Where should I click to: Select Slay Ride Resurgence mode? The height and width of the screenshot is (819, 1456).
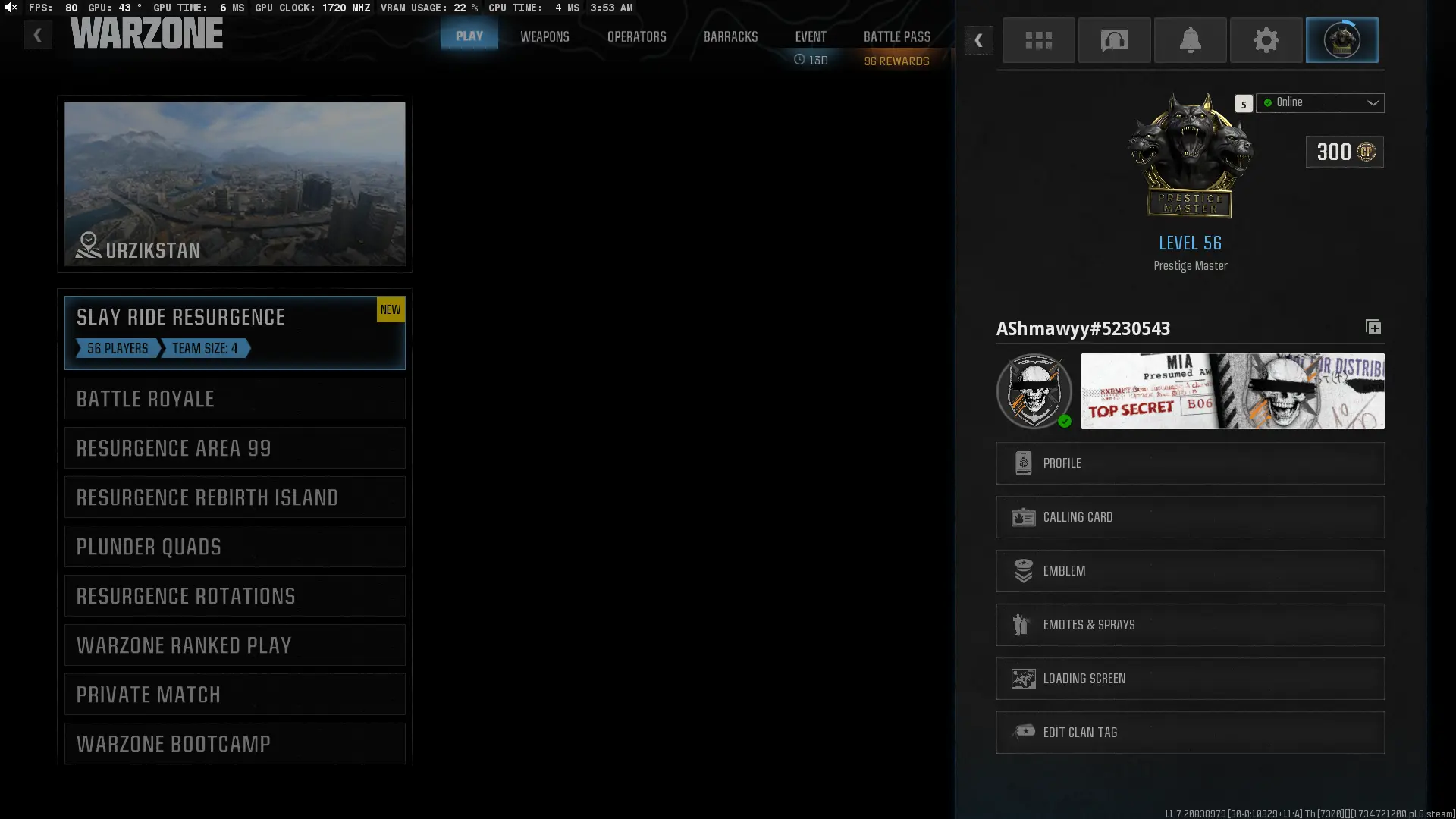[234, 332]
